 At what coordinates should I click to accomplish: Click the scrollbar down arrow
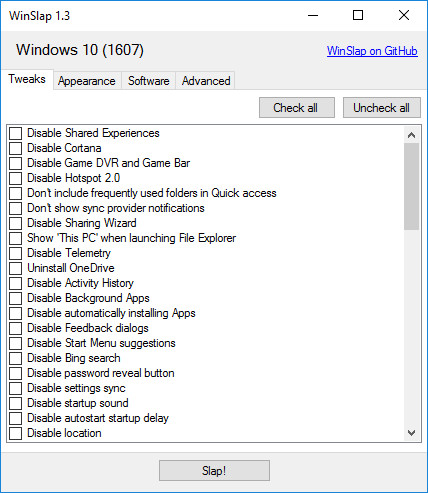point(412,433)
